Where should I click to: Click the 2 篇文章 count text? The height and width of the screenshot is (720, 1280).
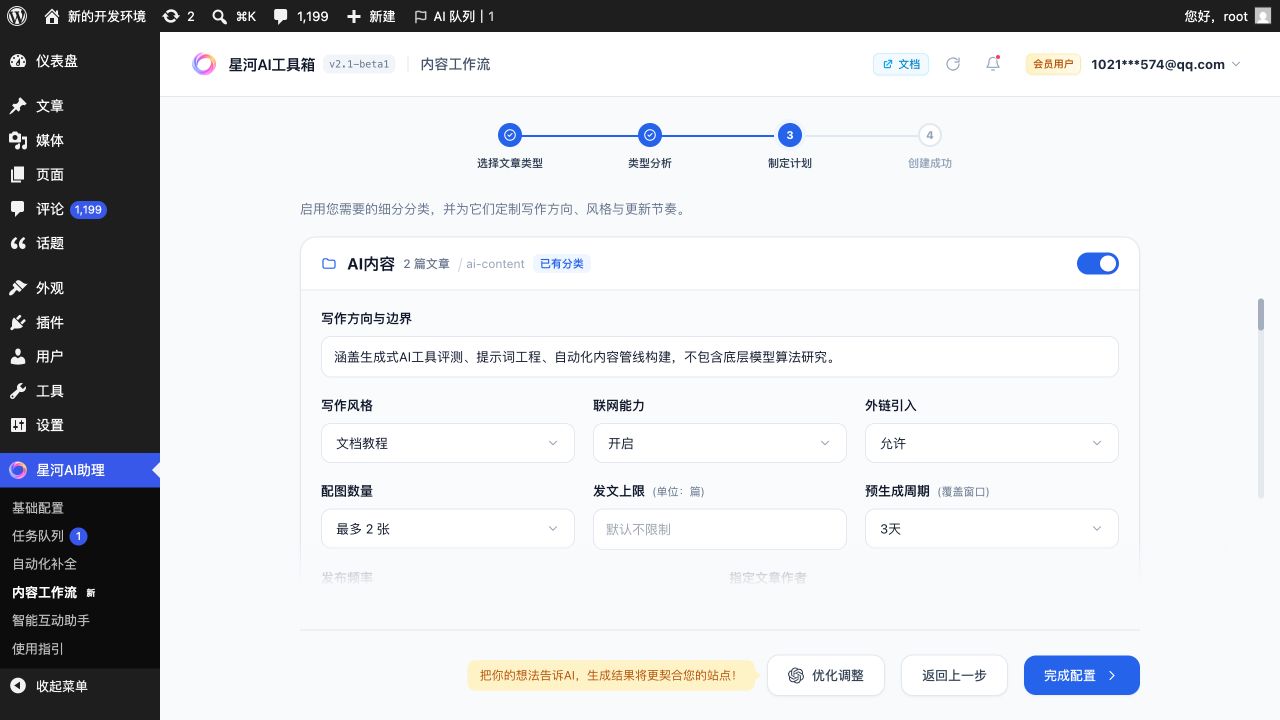(427, 264)
